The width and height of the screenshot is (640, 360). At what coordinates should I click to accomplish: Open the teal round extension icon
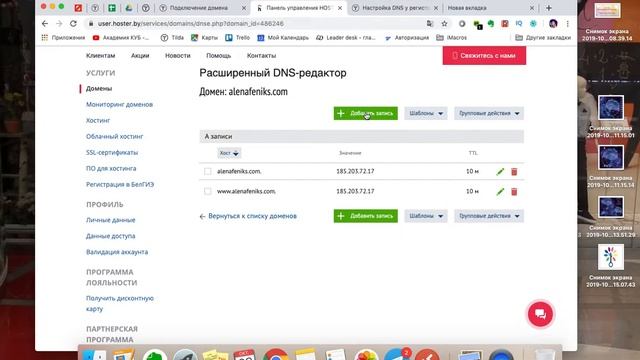(533, 24)
